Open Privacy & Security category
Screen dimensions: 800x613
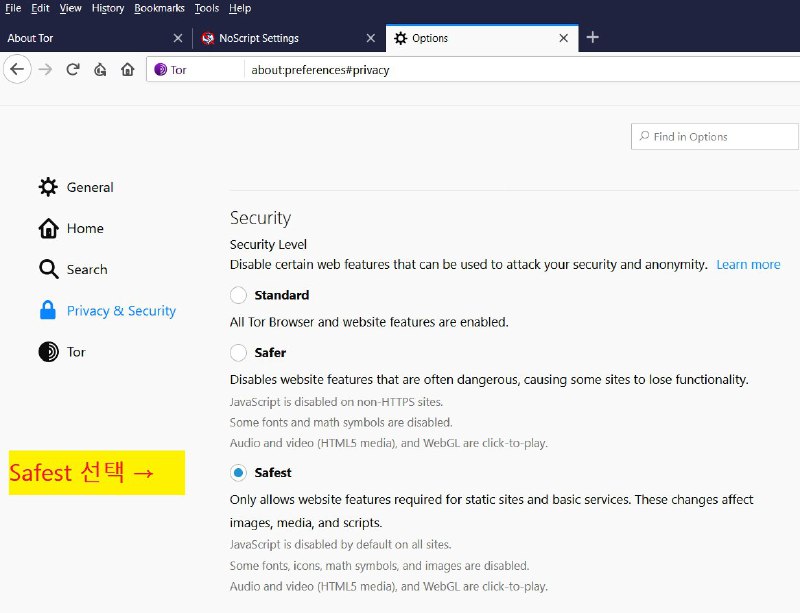(x=108, y=310)
